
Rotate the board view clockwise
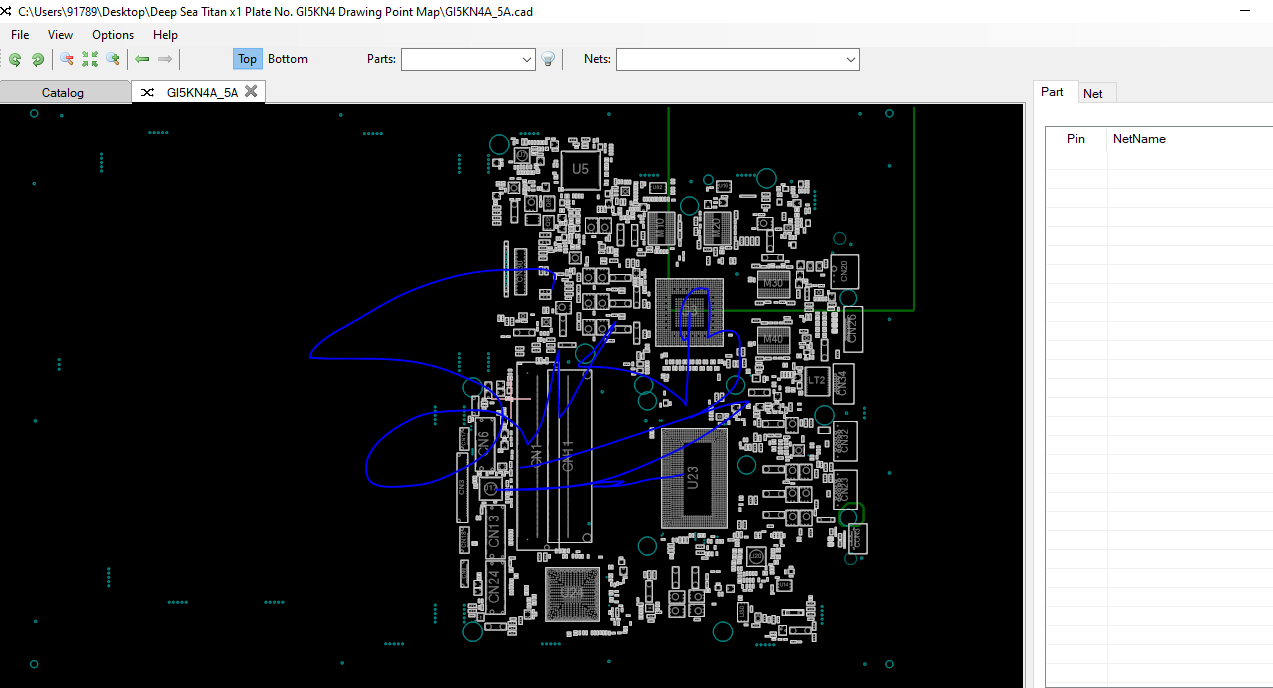pos(37,59)
